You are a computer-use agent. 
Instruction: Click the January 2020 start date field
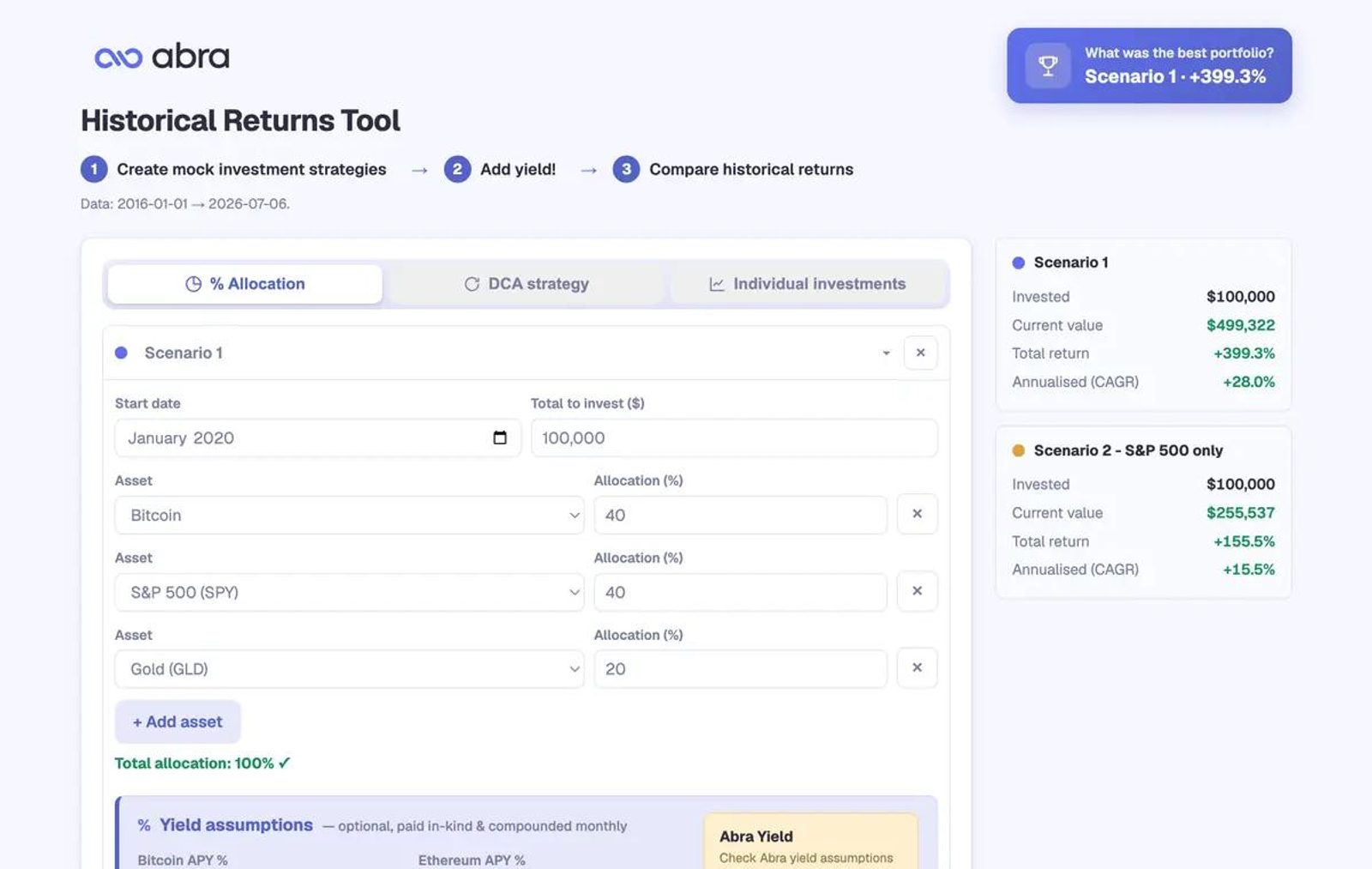[x=317, y=438]
